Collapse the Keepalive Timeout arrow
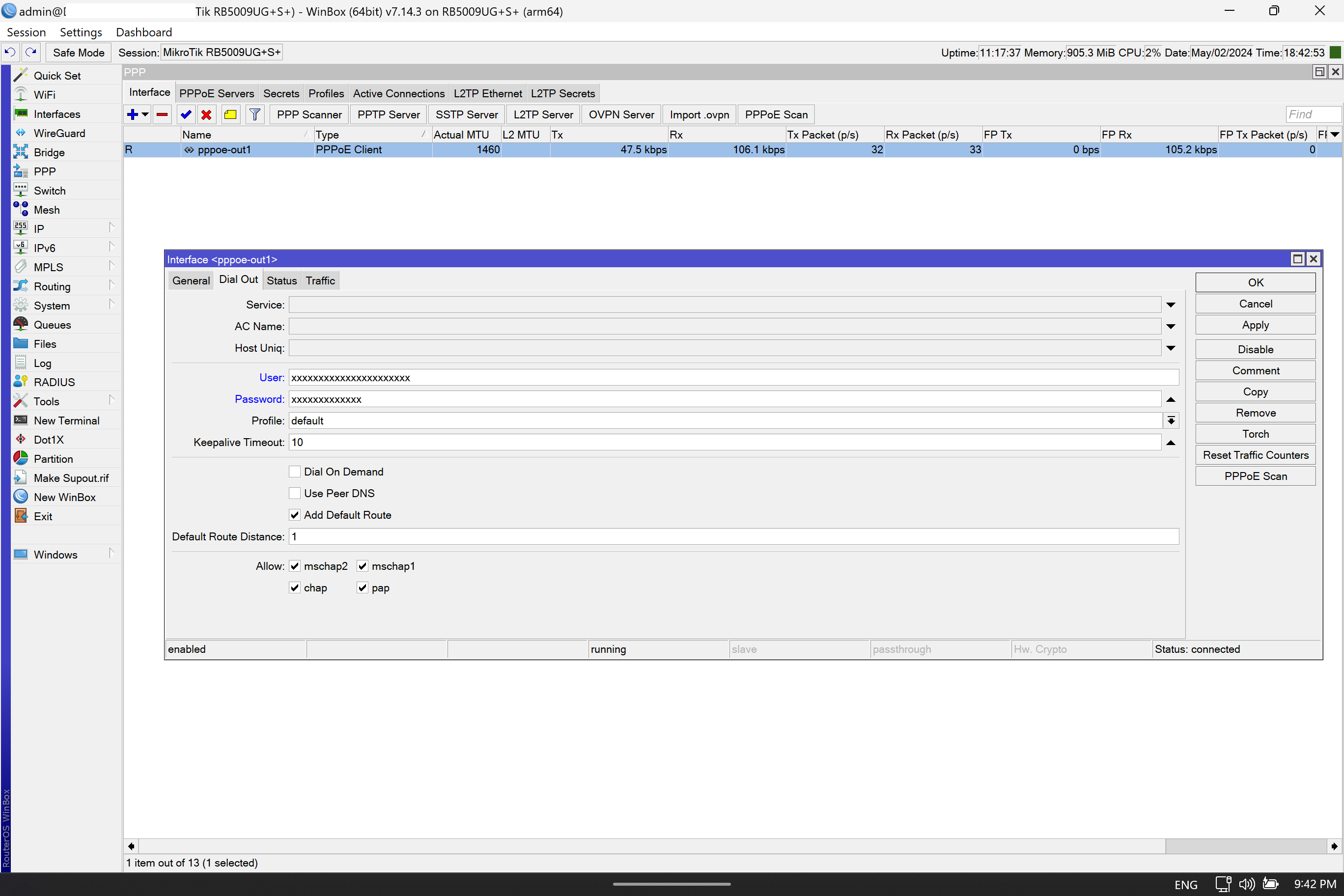1344x896 pixels. pyautogui.click(x=1171, y=442)
